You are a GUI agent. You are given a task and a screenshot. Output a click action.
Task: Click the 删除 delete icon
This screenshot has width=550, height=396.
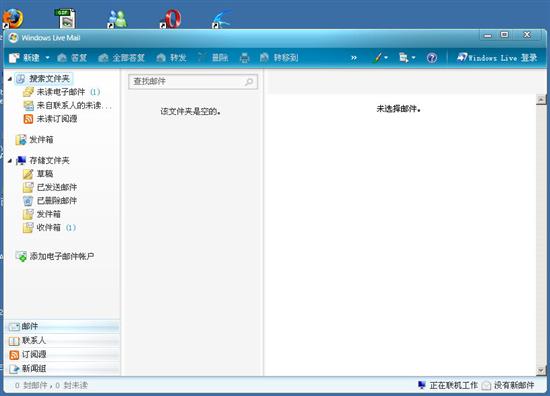click(x=201, y=58)
